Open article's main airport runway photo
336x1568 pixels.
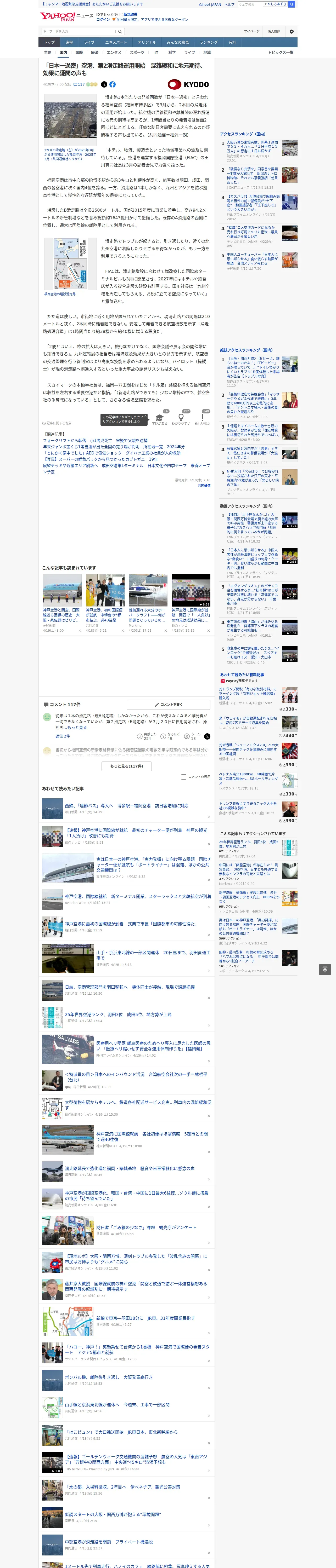70,120
